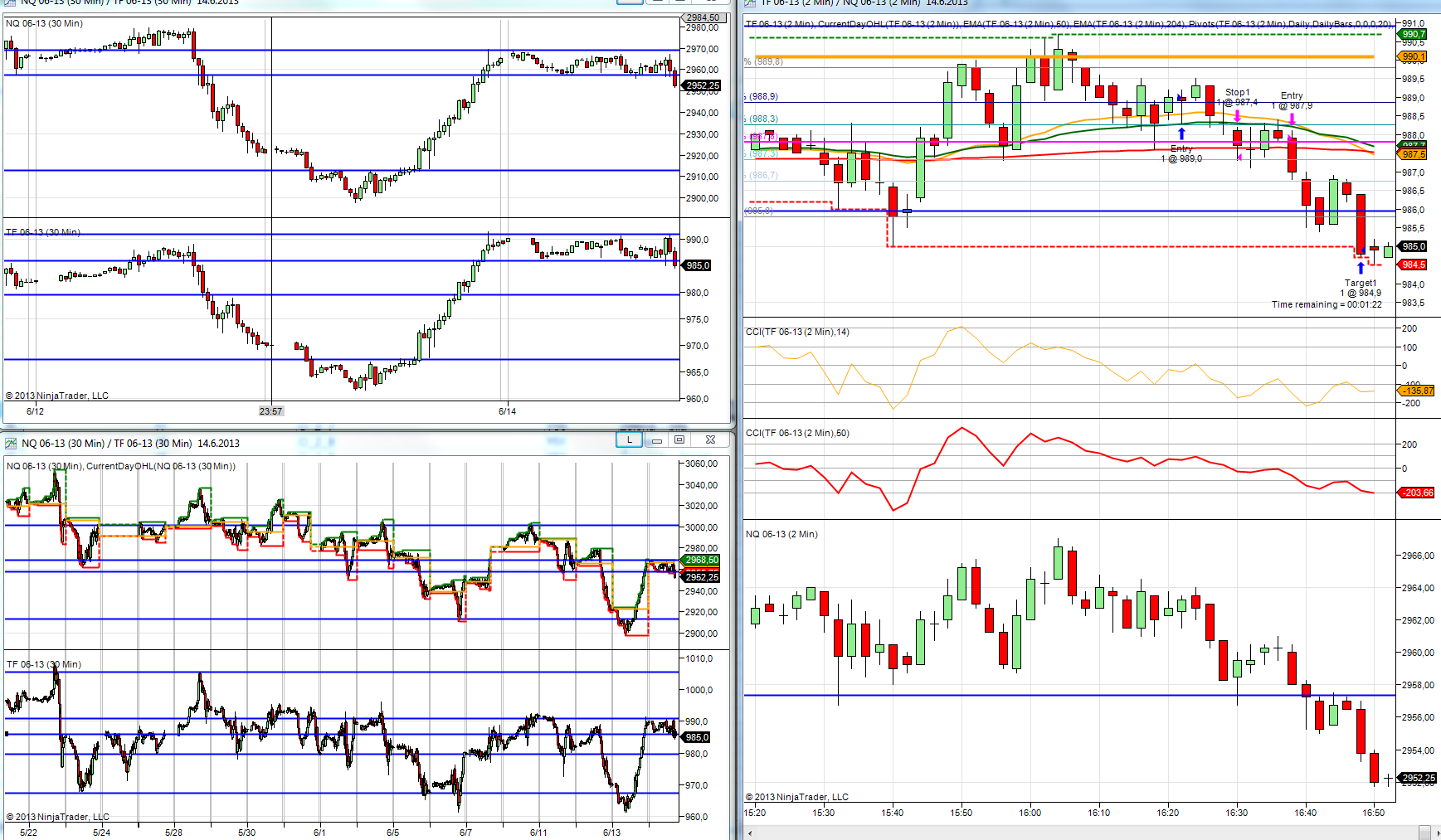This screenshot has height=840, width=1441.
Task: Click the 16:30 time label on the 2 Min chart axis
Action: pos(1237,813)
